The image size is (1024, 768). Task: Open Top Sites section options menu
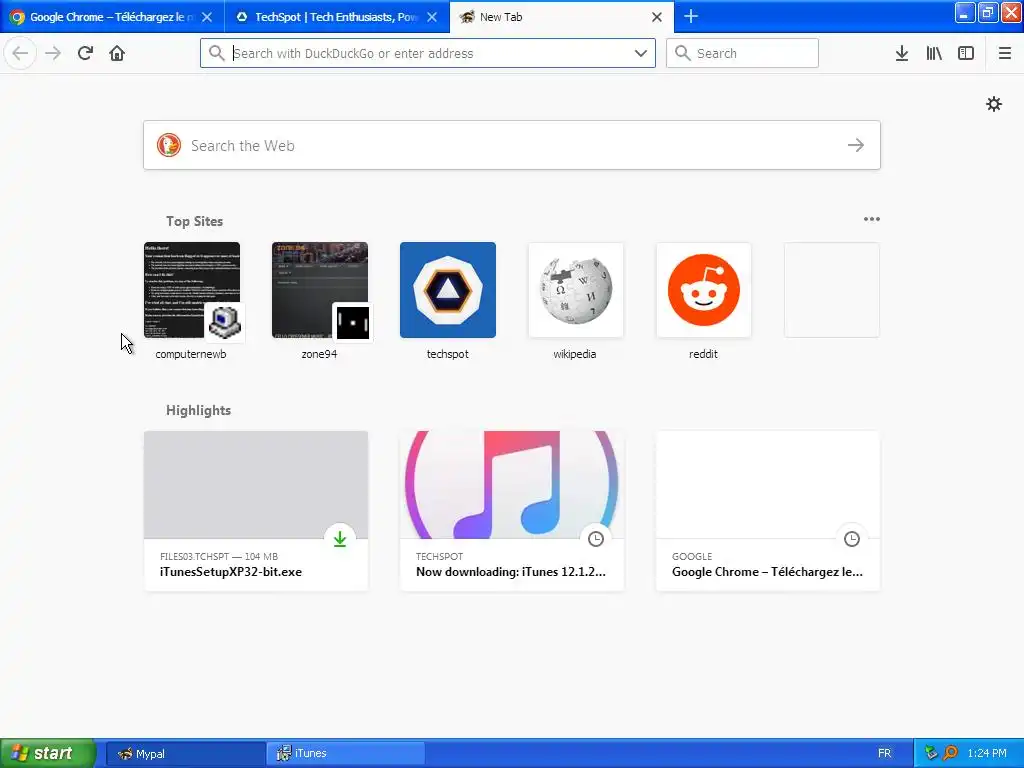(871, 219)
